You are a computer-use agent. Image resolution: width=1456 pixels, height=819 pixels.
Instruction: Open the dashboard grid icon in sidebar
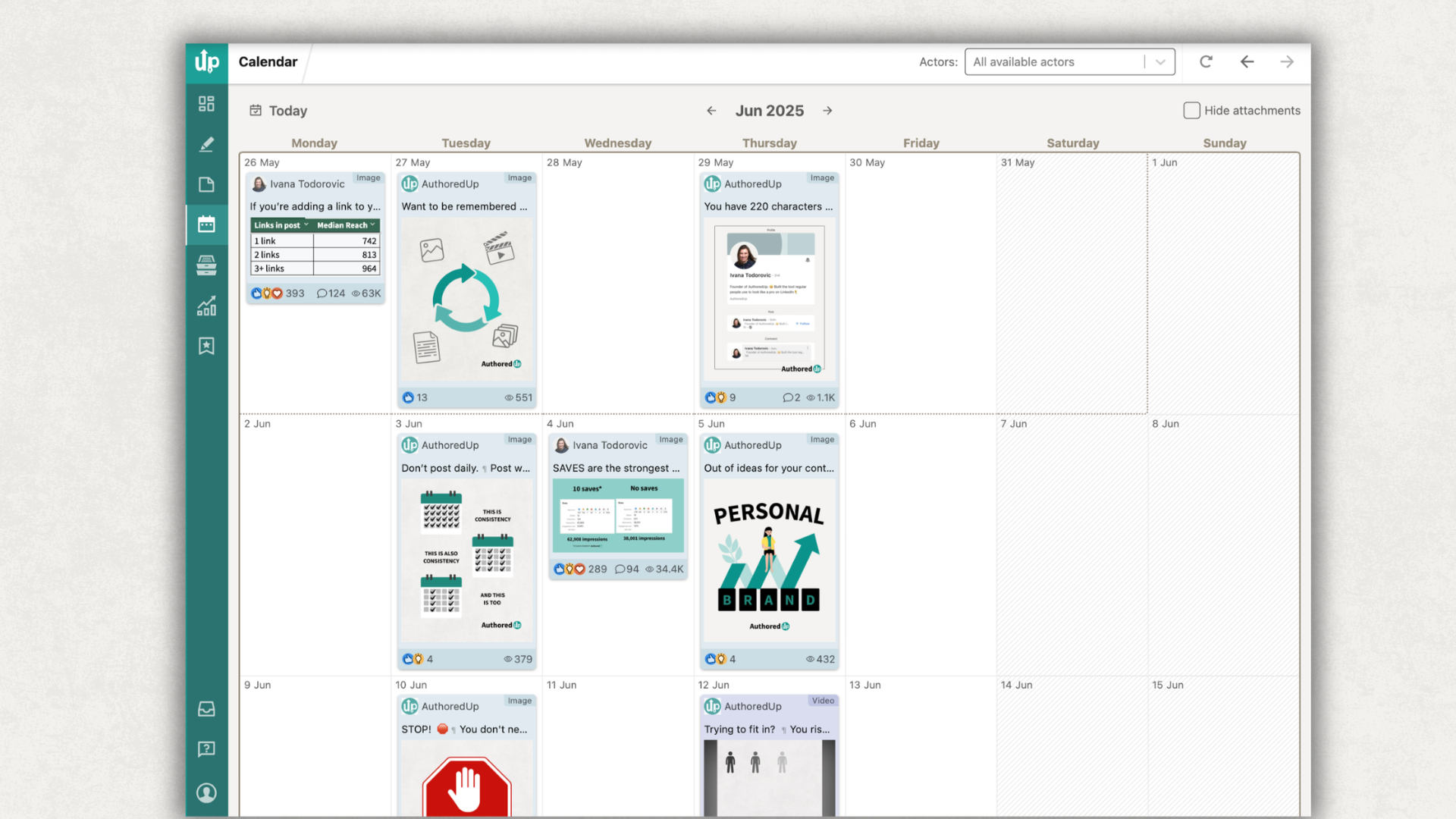[206, 104]
